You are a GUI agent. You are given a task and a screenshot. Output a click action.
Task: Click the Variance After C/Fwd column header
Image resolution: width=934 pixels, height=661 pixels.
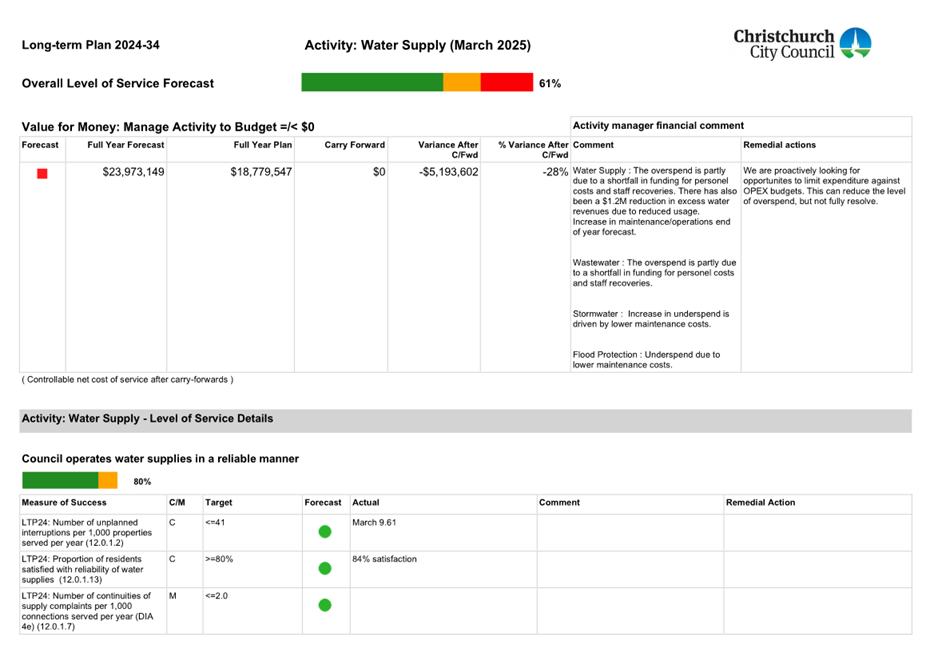tap(448, 149)
